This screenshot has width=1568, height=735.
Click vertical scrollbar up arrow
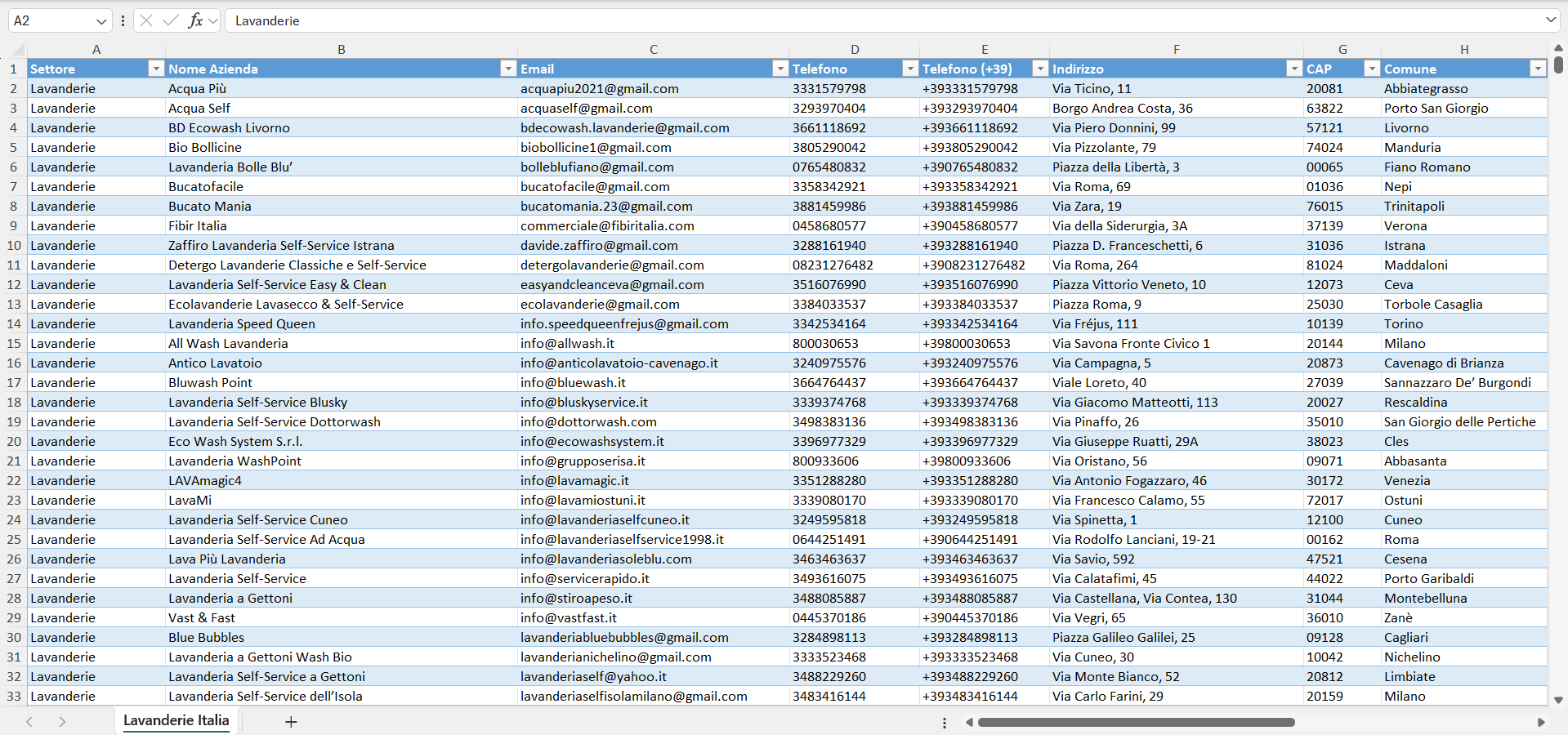click(1558, 48)
